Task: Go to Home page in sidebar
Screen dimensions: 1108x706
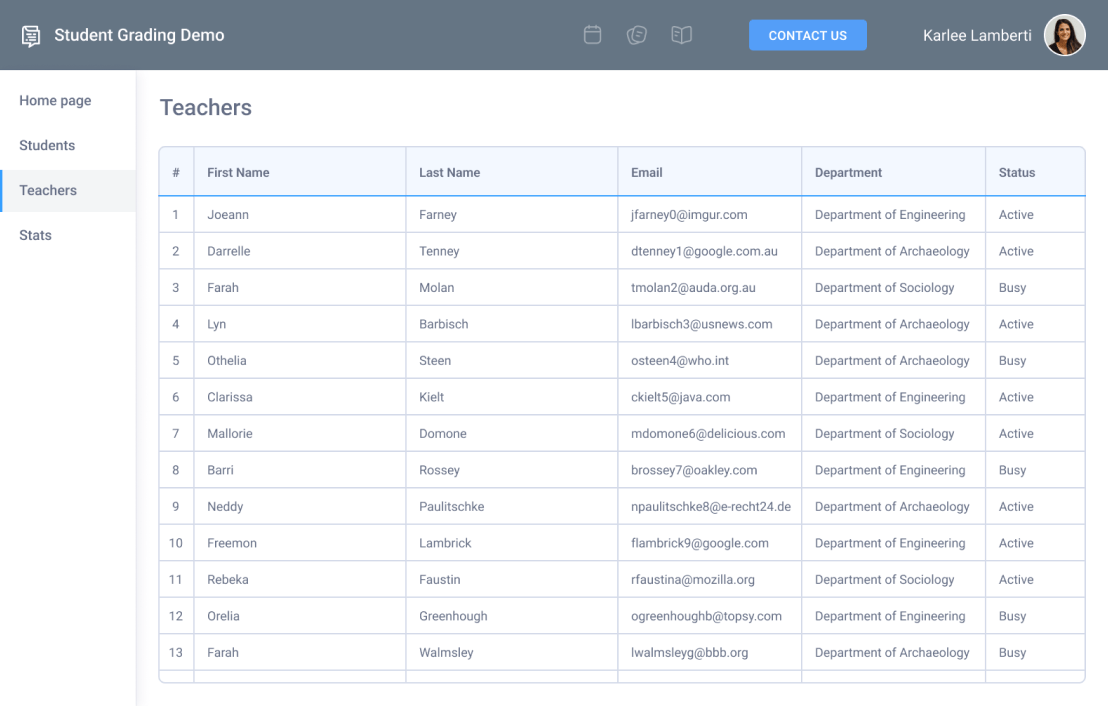Action: tap(55, 101)
